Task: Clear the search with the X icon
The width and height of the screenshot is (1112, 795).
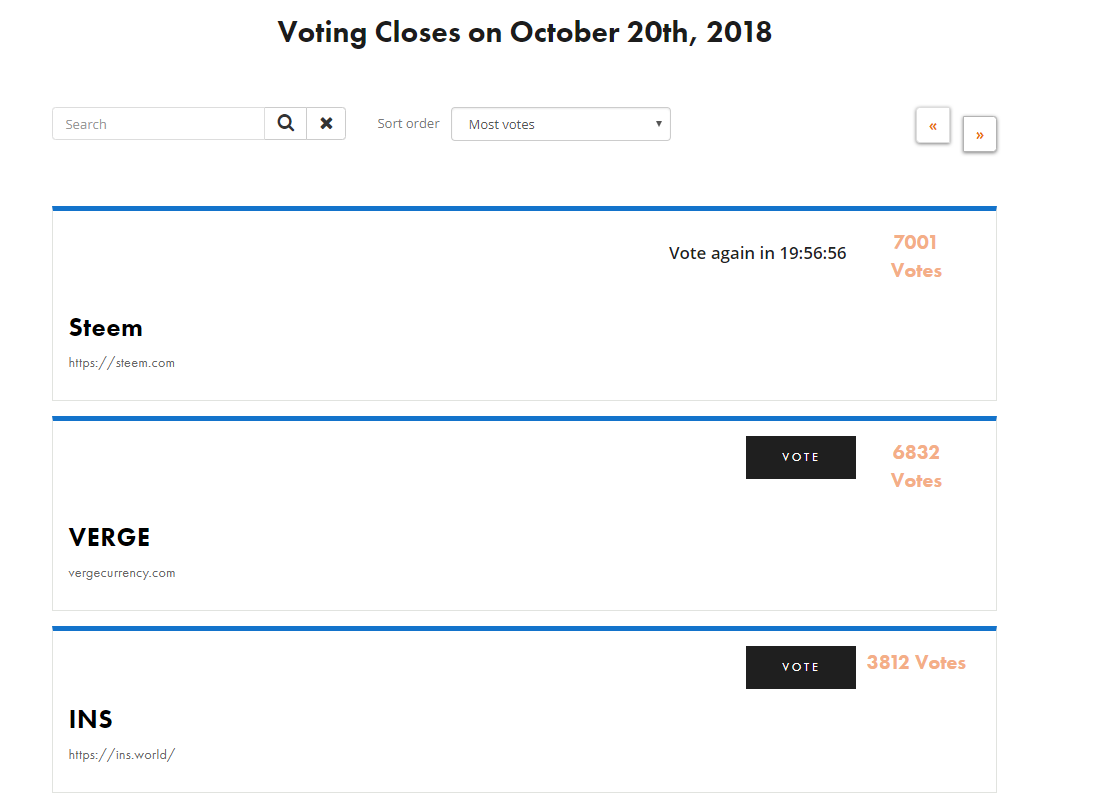Action: 326,124
